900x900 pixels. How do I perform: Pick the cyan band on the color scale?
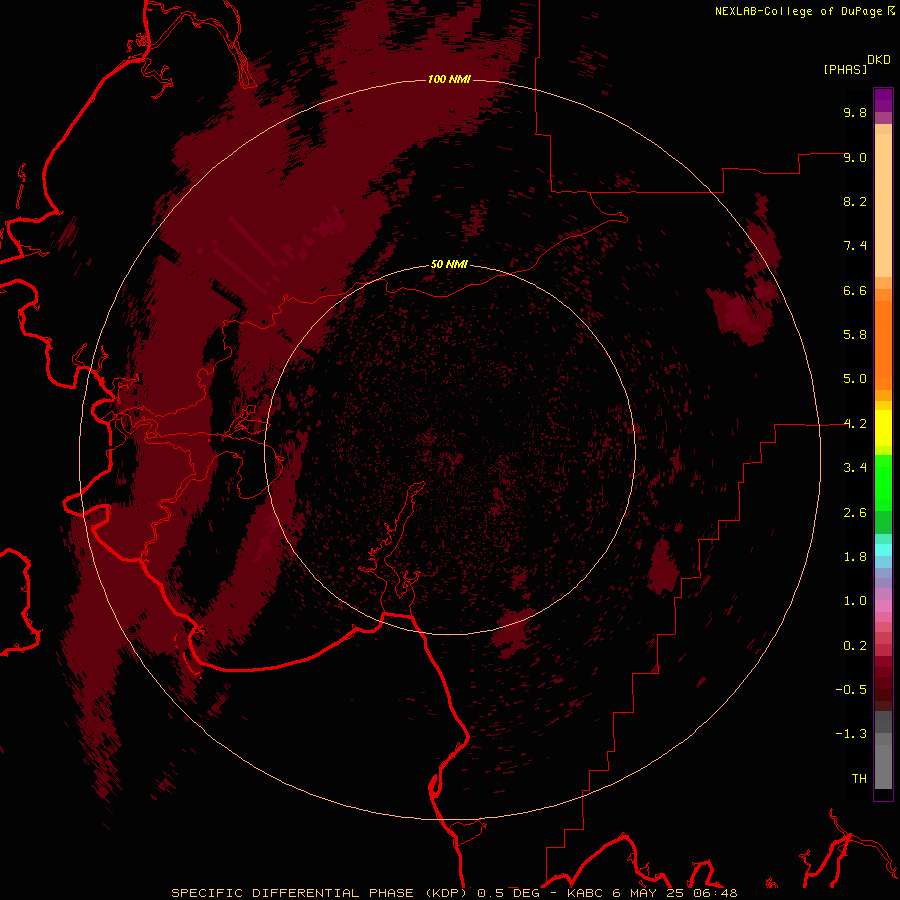pos(883,550)
